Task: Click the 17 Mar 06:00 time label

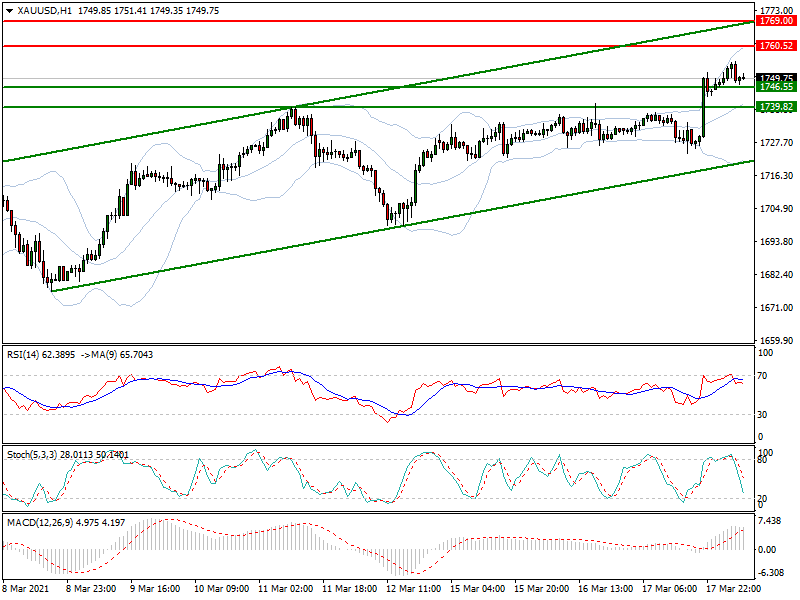Action: pos(669,589)
